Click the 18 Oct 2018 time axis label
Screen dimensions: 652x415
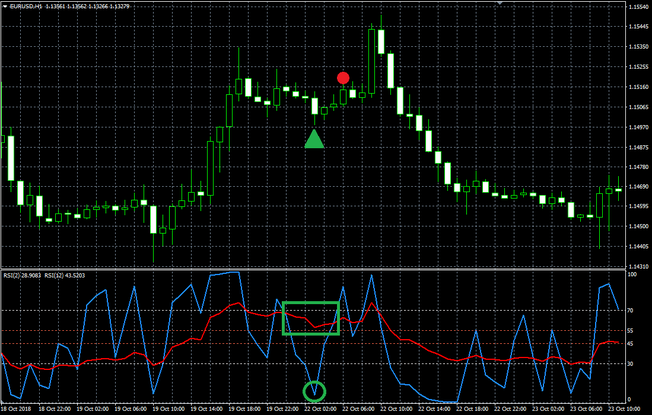tap(16, 409)
